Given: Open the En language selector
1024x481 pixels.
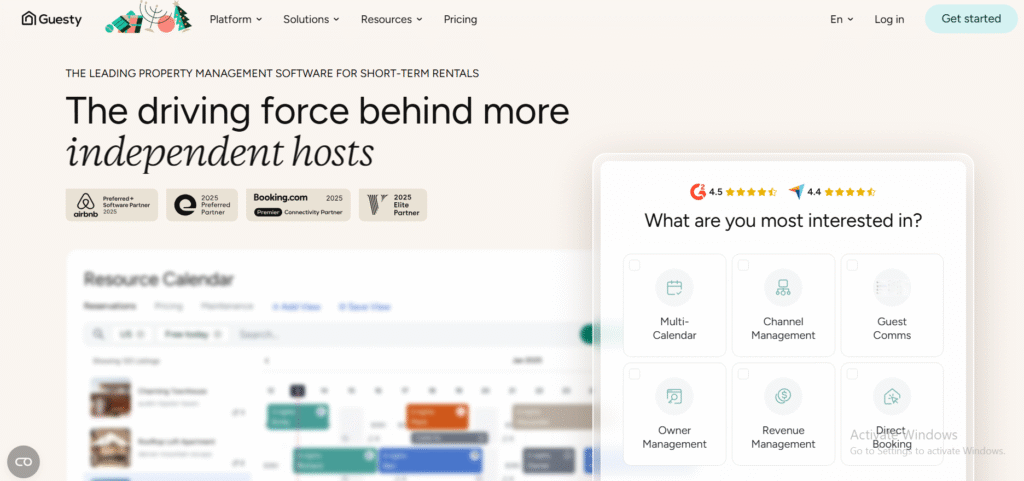Looking at the screenshot, I should (x=841, y=19).
